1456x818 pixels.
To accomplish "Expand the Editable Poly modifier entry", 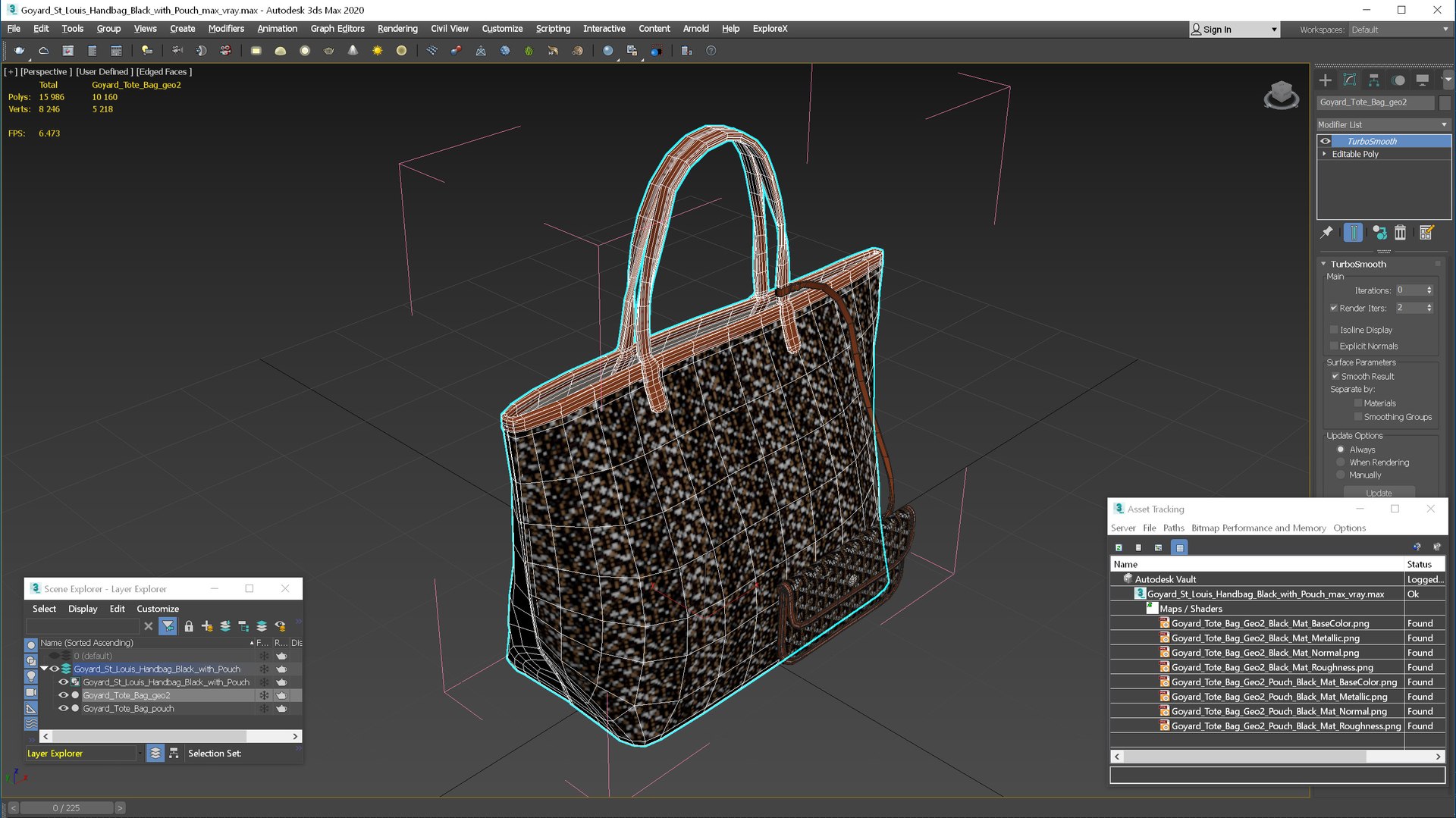I will (x=1325, y=154).
